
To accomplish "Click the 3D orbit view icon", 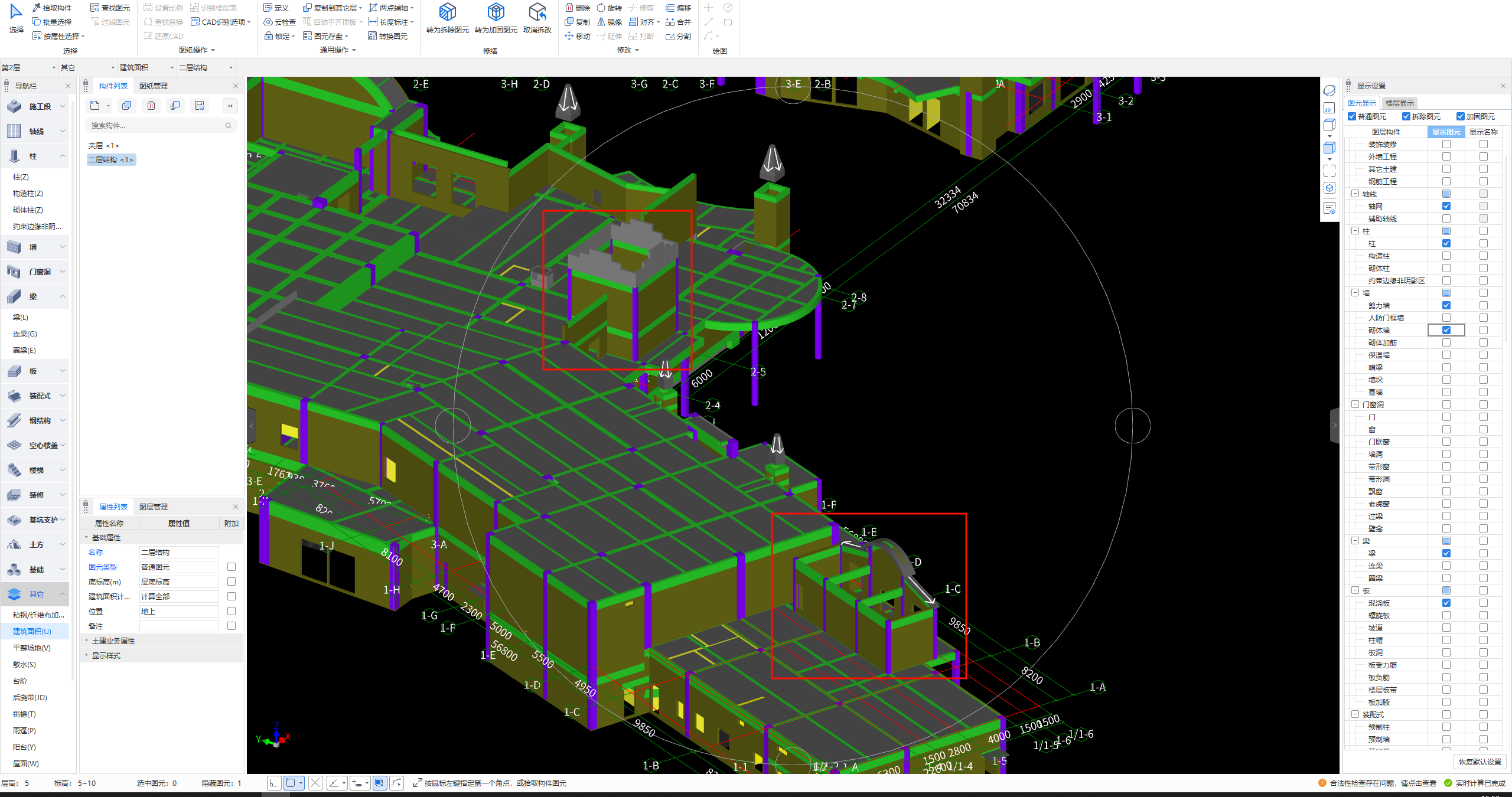I will coord(1329,91).
